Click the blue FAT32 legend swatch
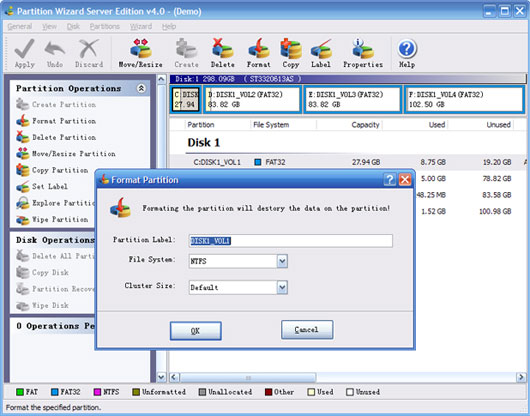 tap(54, 392)
